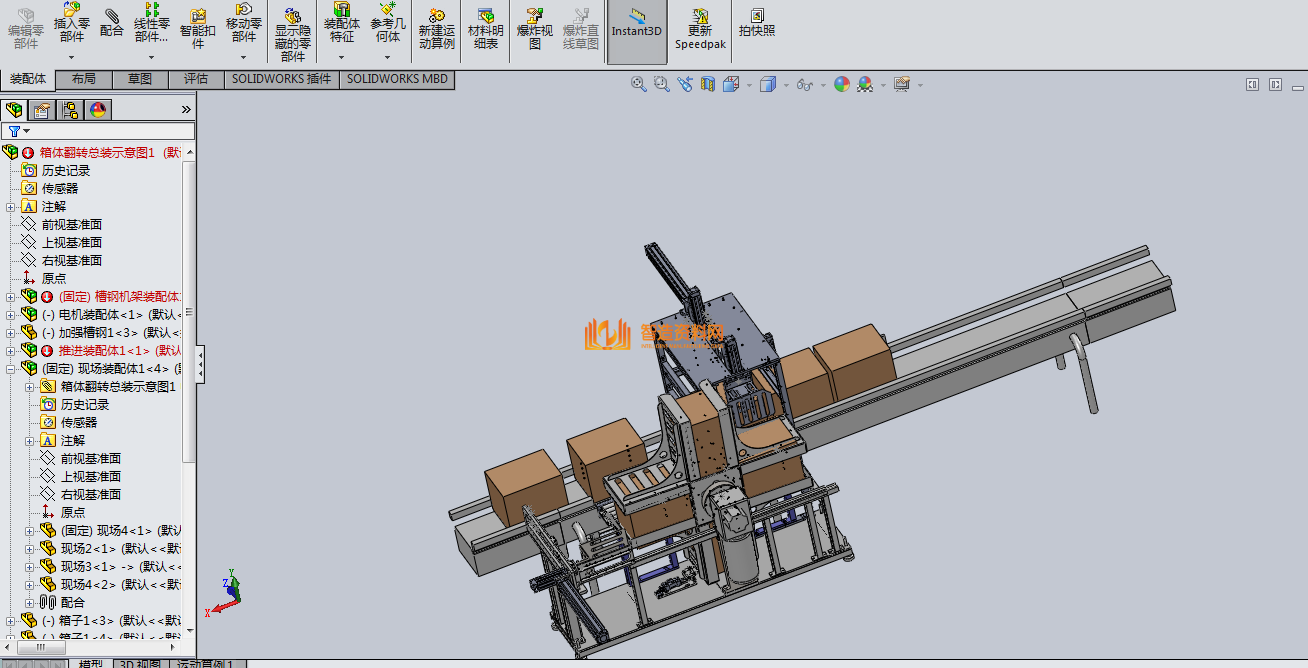Click the 更新 Speedpak icon
Image resolution: width=1308 pixels, height=668 pixels.
(700, 29)
